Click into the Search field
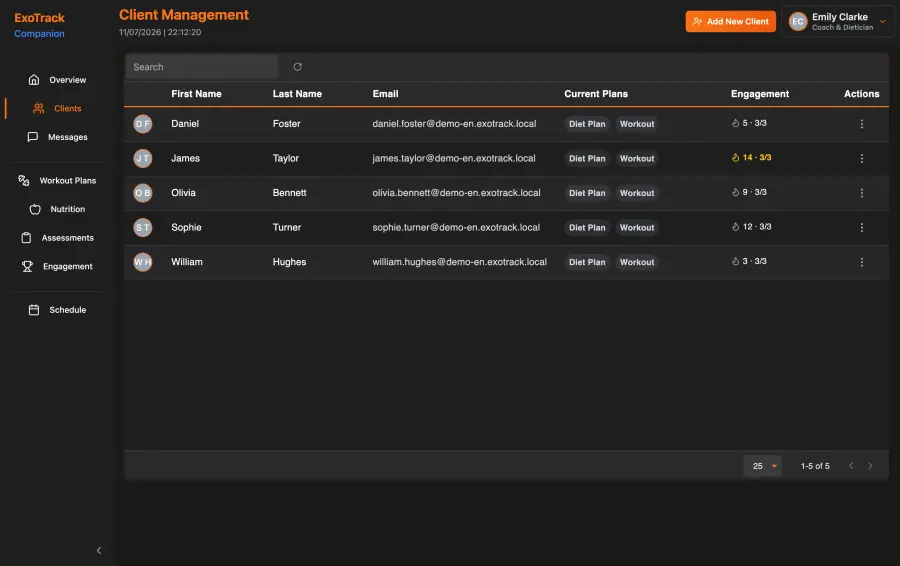 [202, 67]
